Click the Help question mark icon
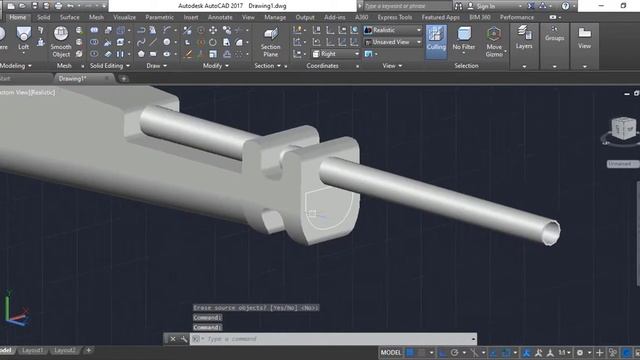This screenshot has width=640, height=360. coord(565,6)
